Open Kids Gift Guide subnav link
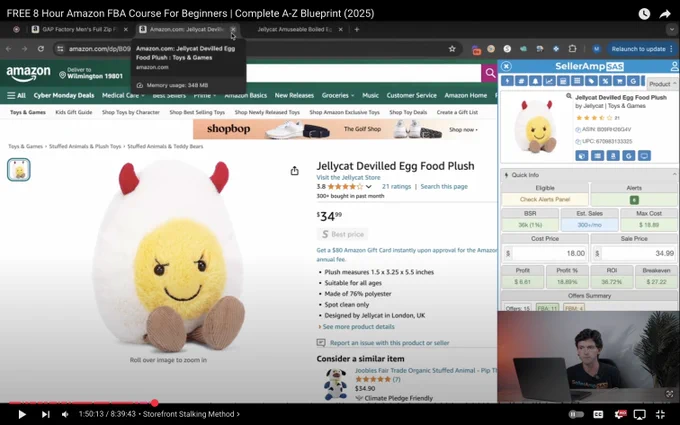Viewport: 680px width, 425px height. pos(74,112)
